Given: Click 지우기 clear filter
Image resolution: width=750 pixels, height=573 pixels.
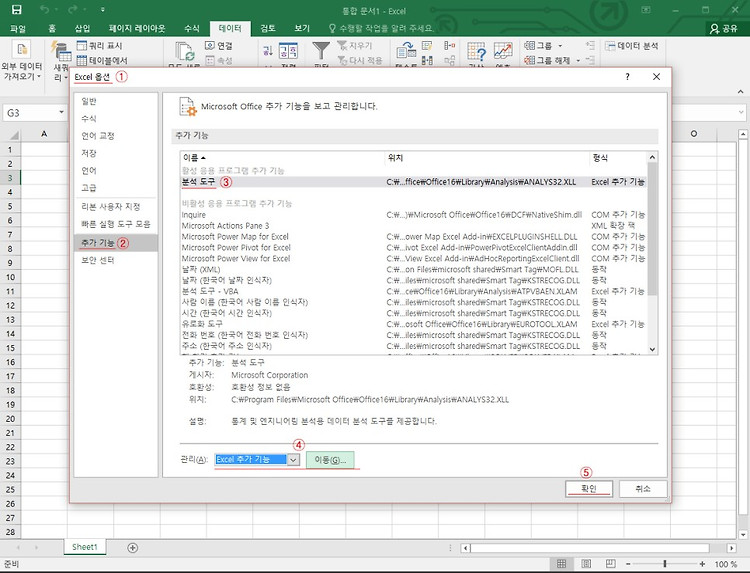Looking at the screenshot, I should point(354,45).
